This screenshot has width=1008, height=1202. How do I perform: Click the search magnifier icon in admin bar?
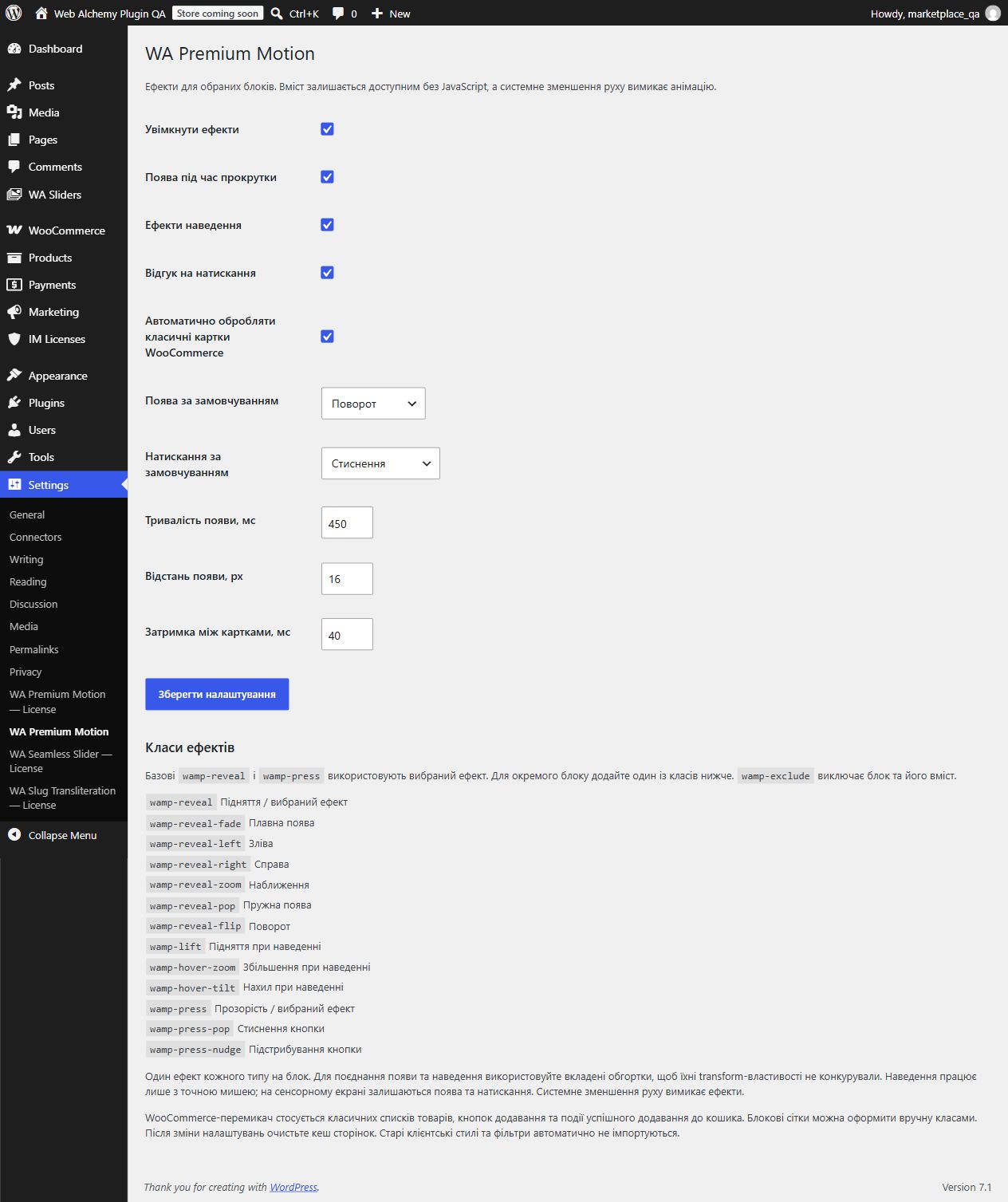(277, 14)
